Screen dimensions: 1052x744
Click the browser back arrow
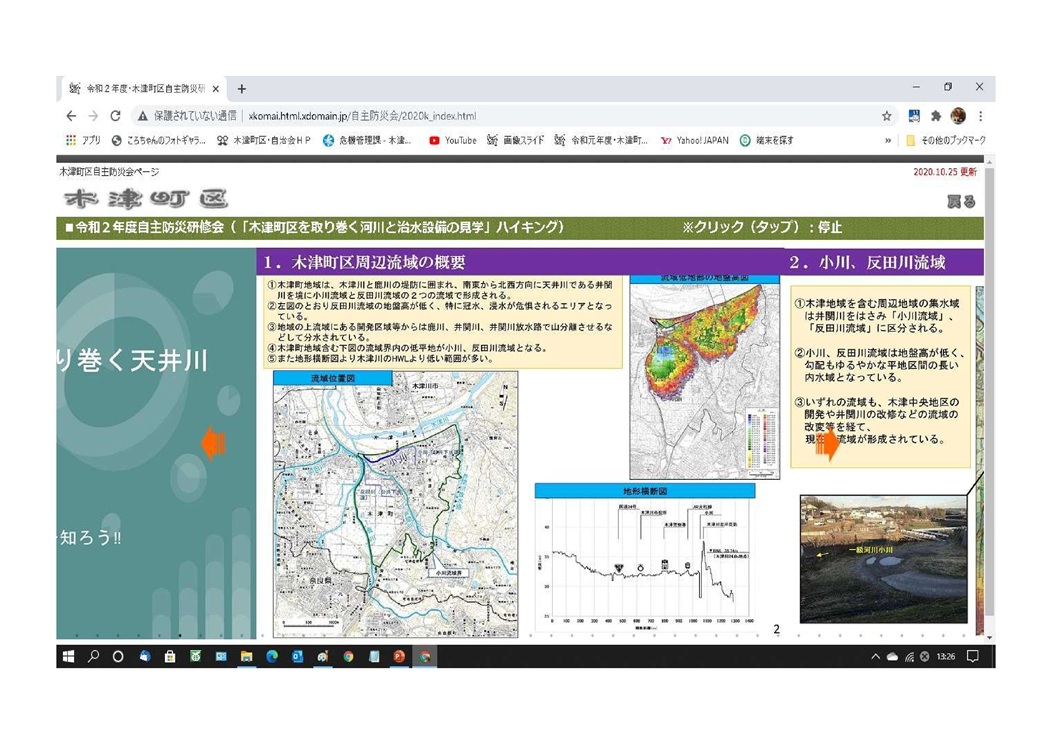[x=71, y=116]
